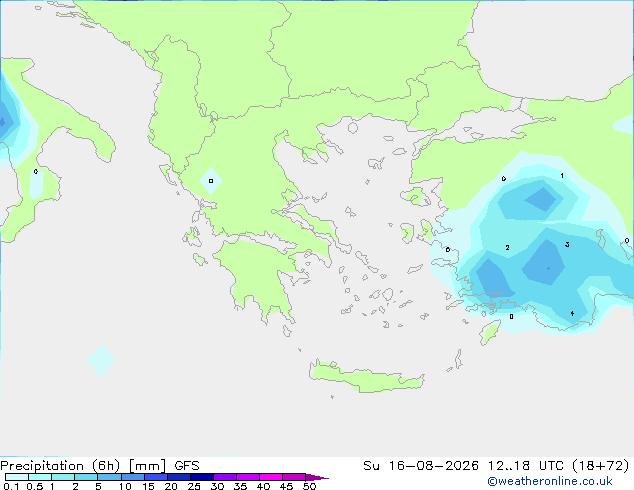This screenshot has width=634, height=490.
Task: Pick the 20–25 mm legend color swatch
Action: pos(179,477)
